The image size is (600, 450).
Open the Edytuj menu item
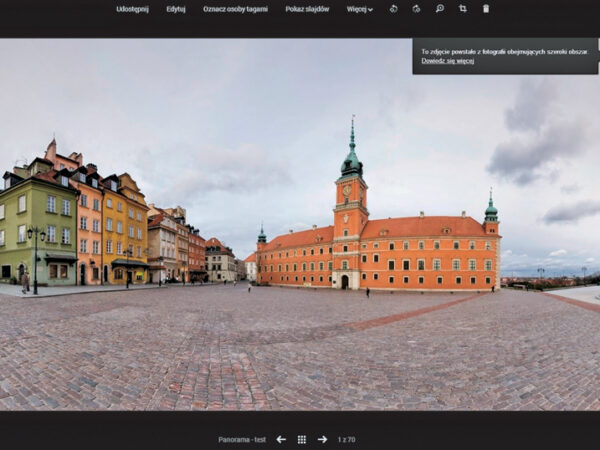(176, 9)
